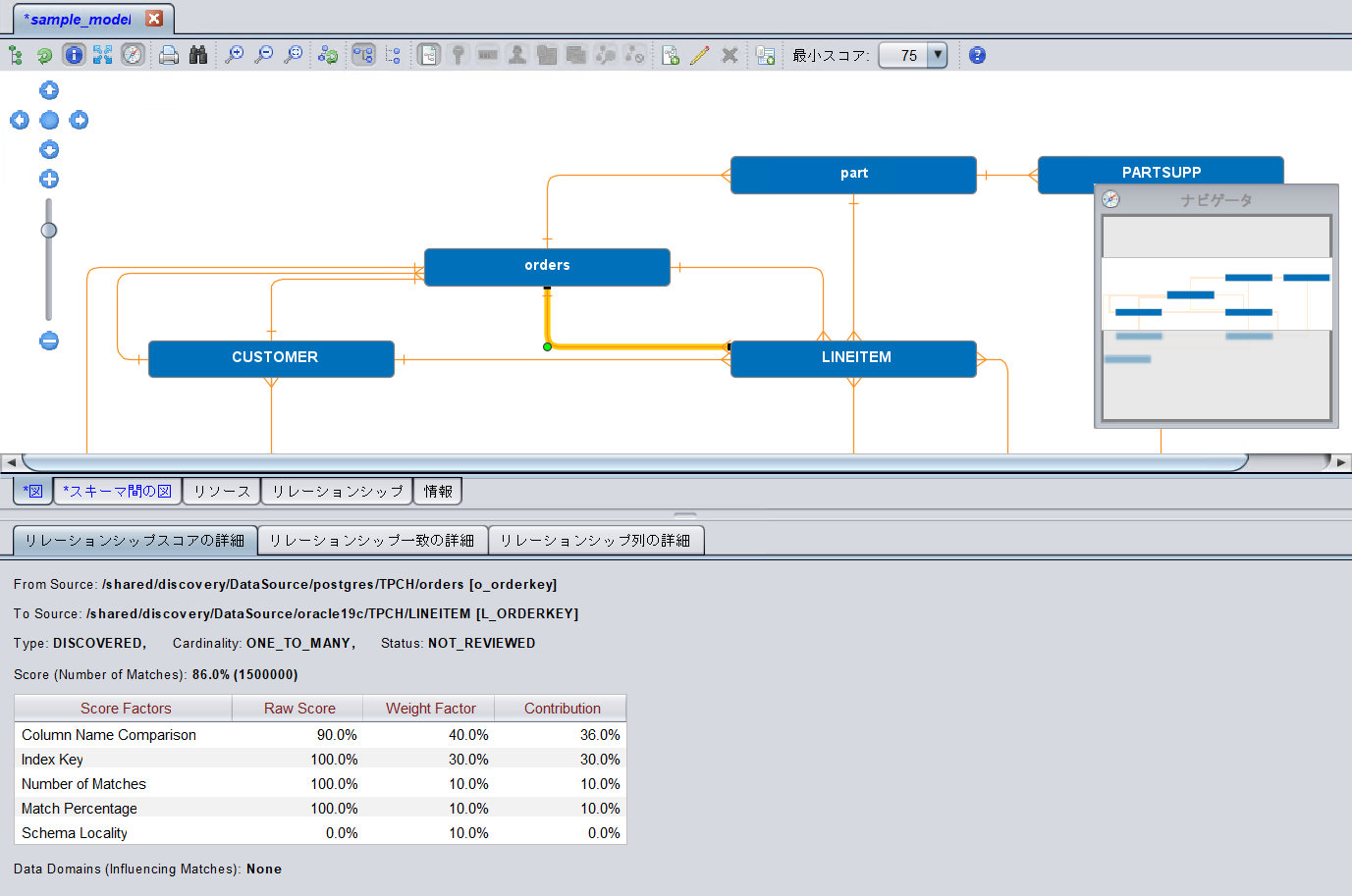Click the vertical zoom slider knob
The image size is (1352, 896).
48,230
